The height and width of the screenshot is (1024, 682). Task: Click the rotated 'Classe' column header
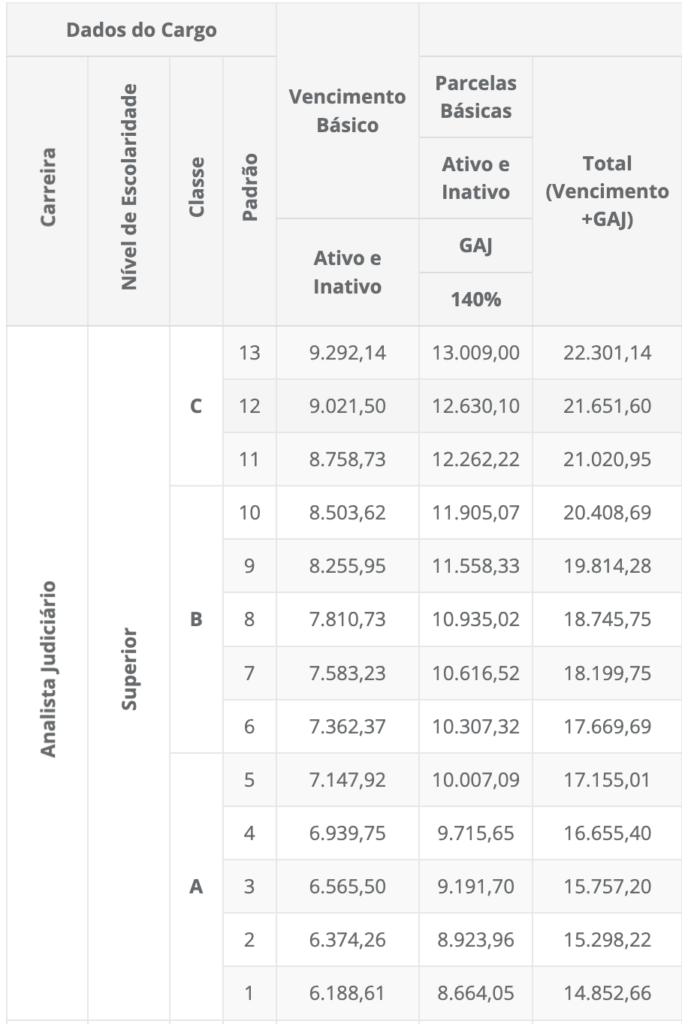click(x=196, y=190)
